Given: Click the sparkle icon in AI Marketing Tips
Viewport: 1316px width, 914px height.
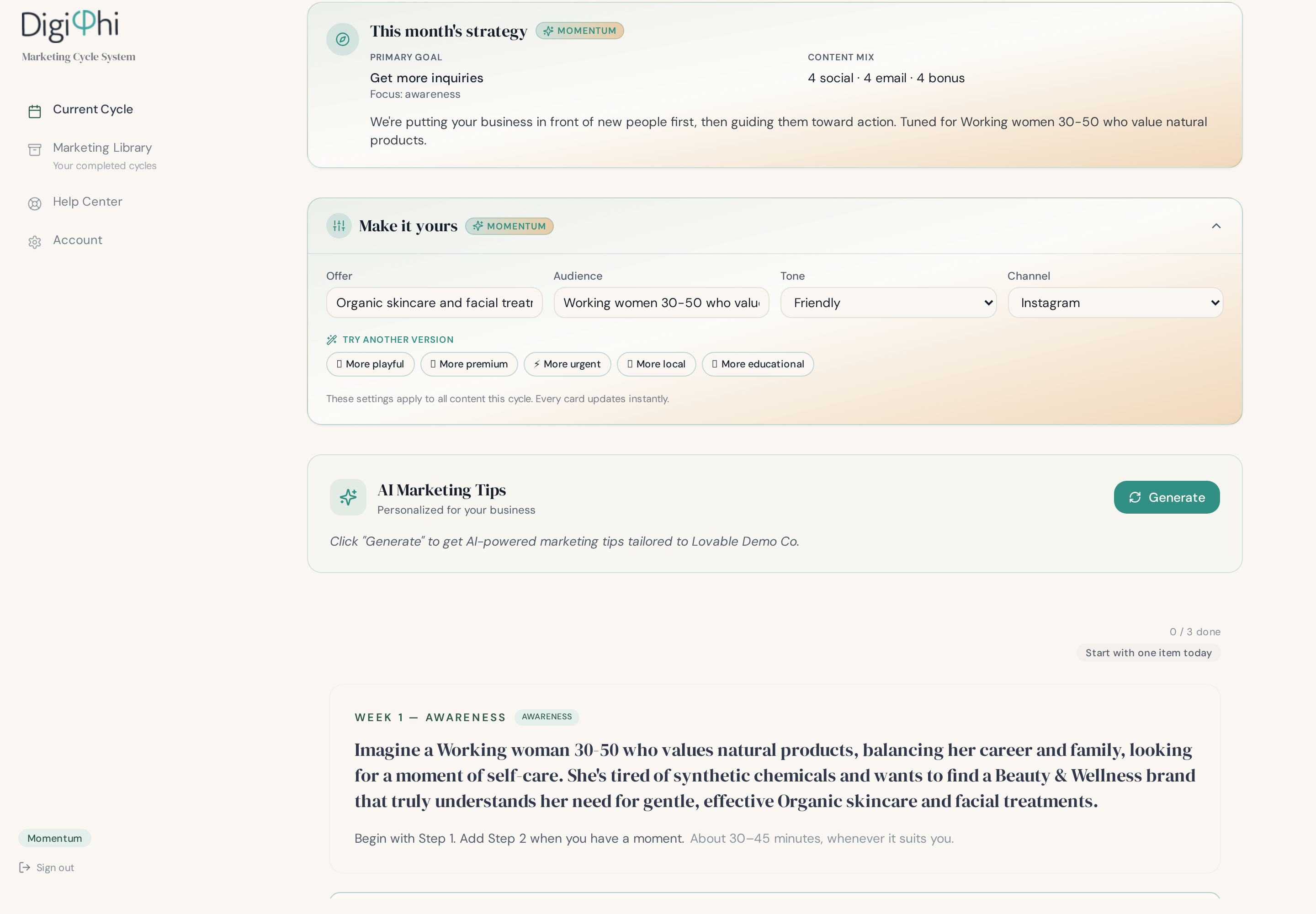Looking at the screenshot, I should coord(348,497).
